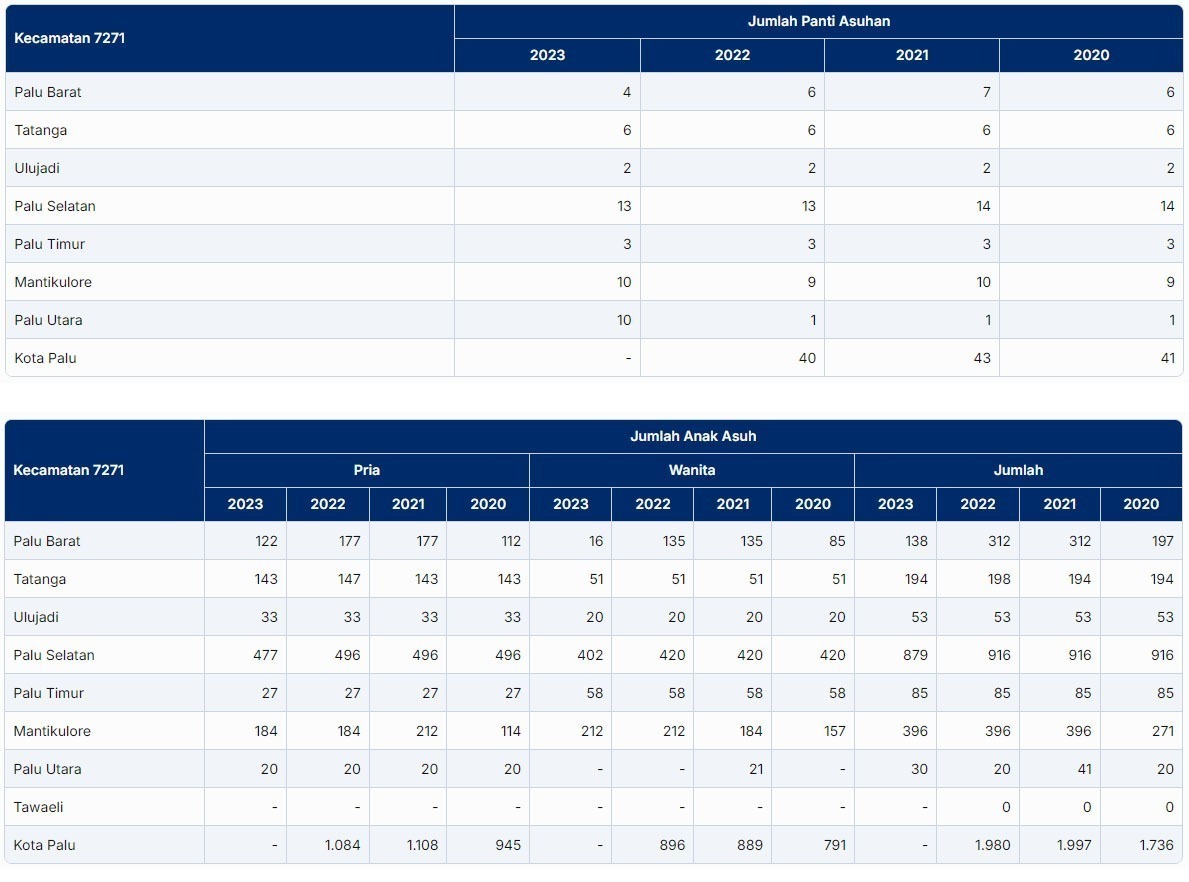Click the "Jumlah Anak Asuh" header
Viewport: 1189px width, 882px height.
click(x=693, y=436)
